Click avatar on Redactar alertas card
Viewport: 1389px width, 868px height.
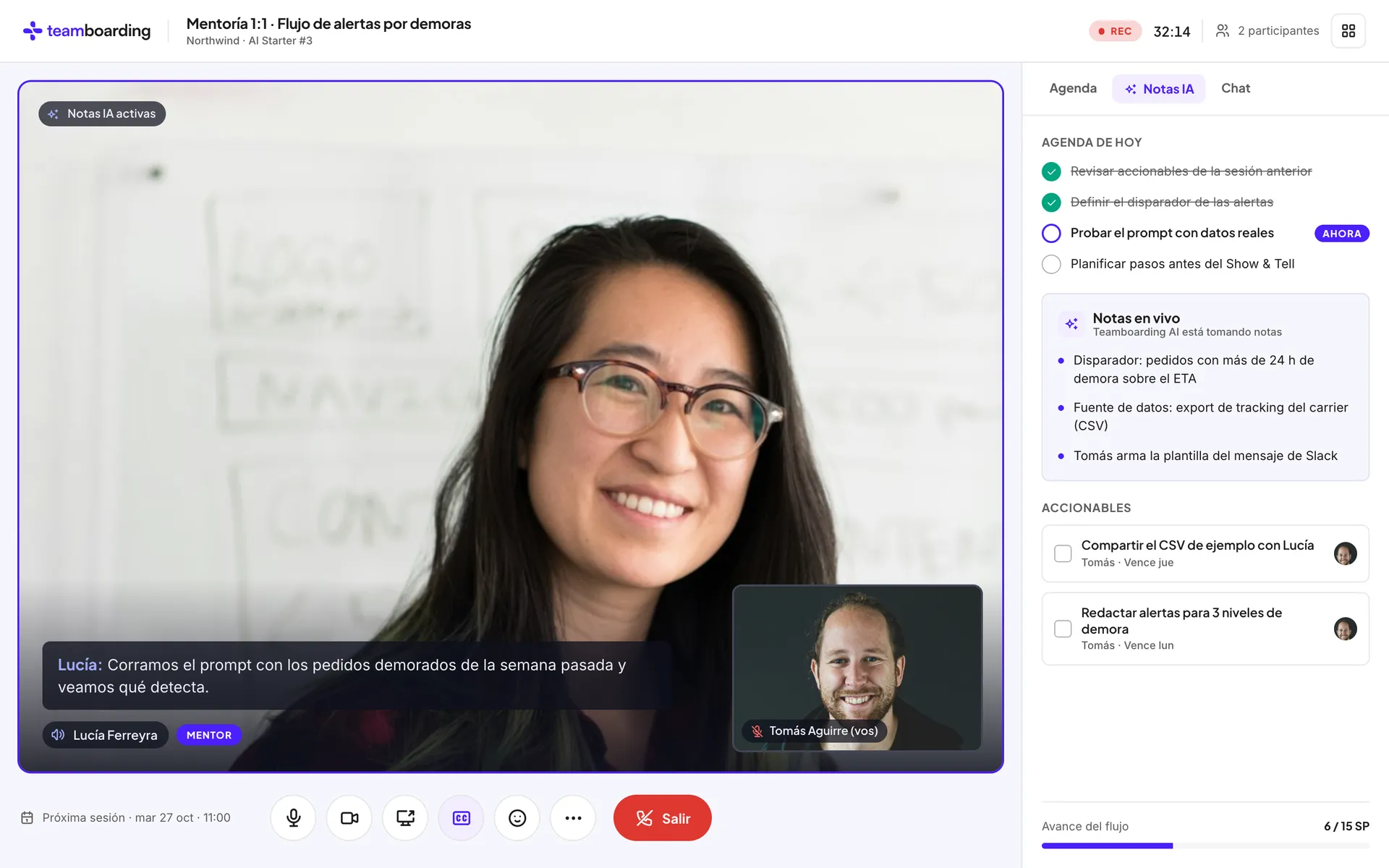pyautogui.click(x=1346, y=629)
